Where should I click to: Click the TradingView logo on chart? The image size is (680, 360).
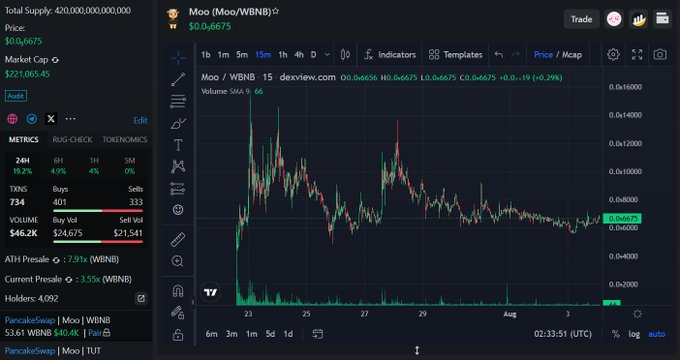click(211, 292)
